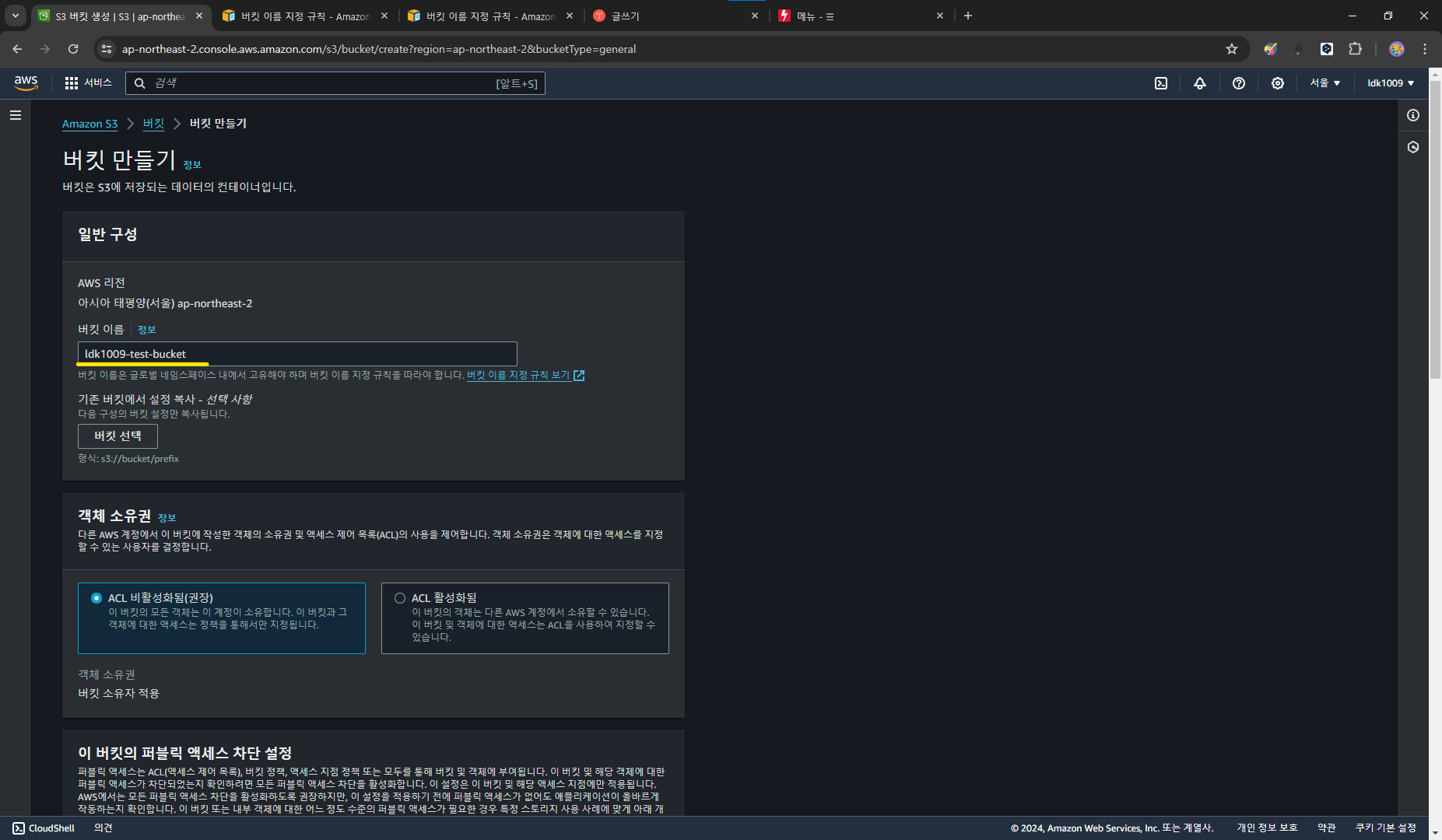Click the Chrome profile avatar icon
The width and height of the screenshot is (1442, 840).
click(x=1397, y=49)
